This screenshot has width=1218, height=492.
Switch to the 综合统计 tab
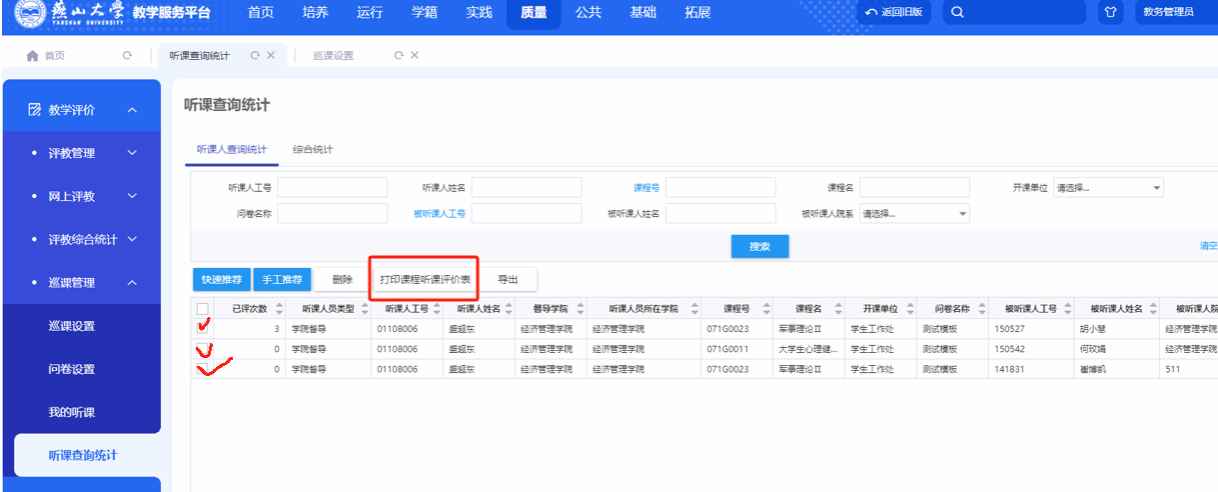point(312,149)
